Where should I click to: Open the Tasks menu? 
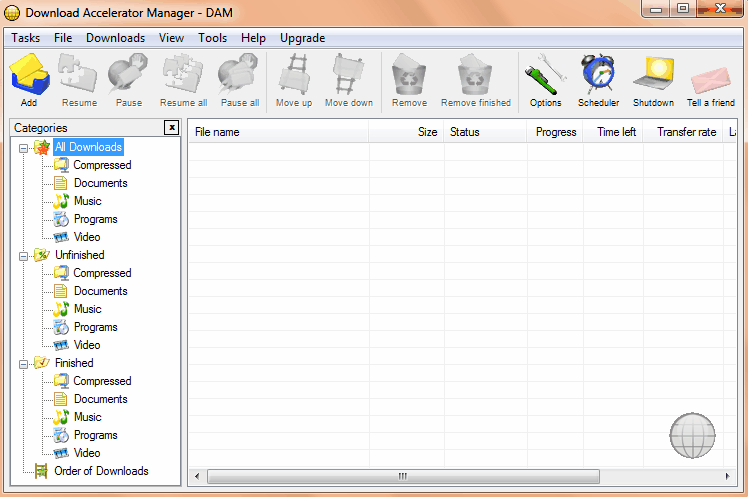tap(26, 38)
